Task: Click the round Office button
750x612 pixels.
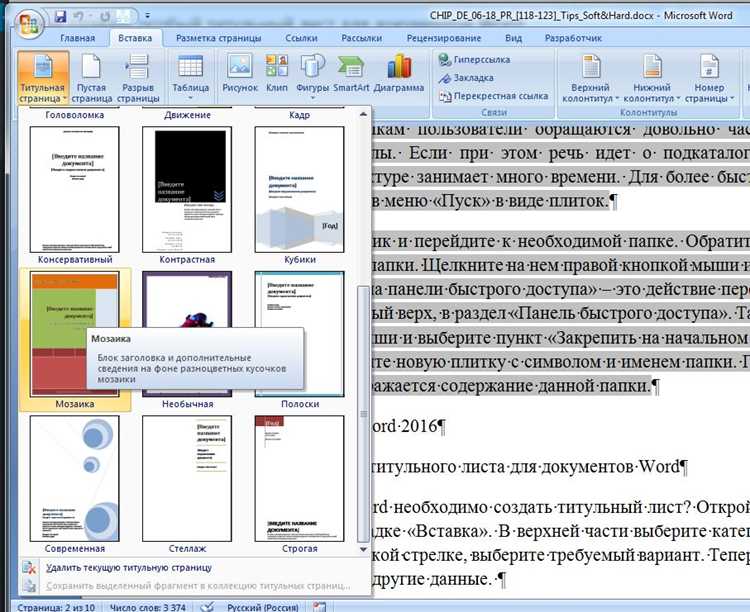Action: [29, 24]
